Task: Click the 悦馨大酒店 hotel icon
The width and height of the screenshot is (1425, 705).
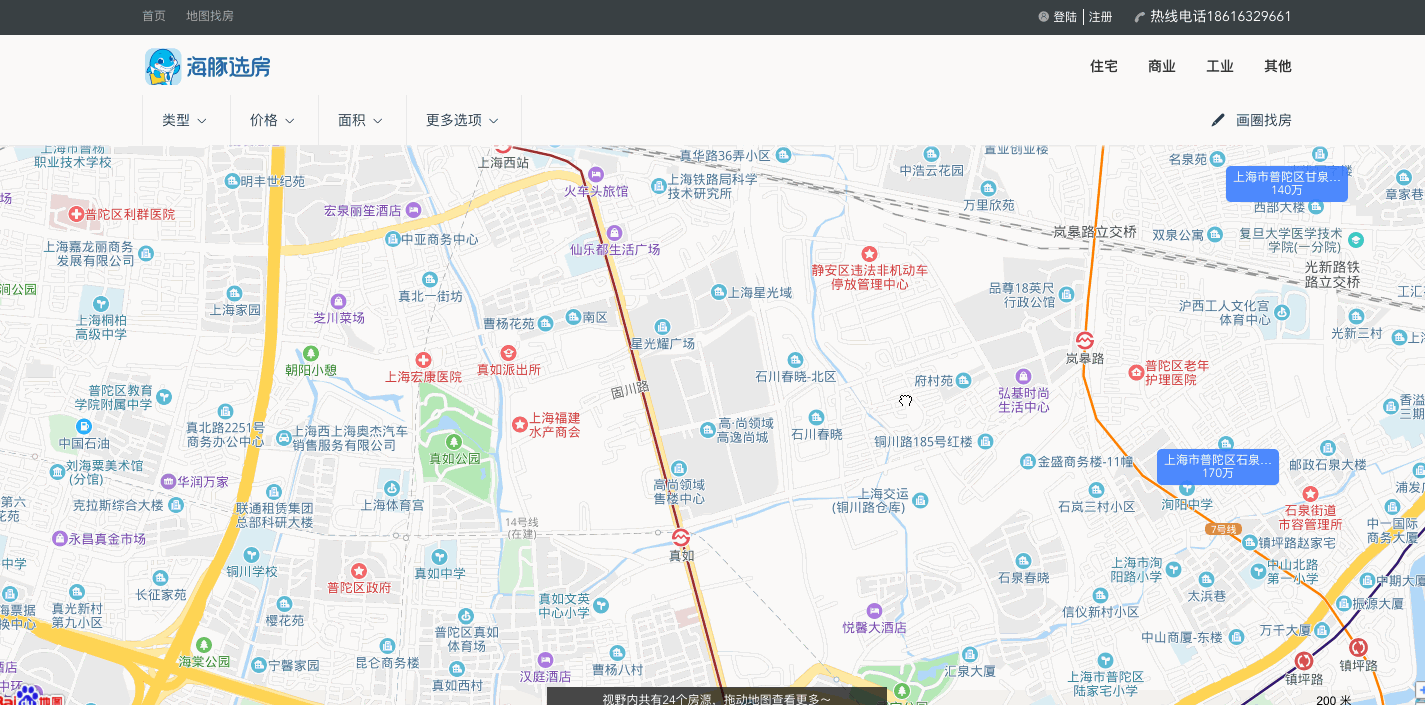Action: pos(874,610)
